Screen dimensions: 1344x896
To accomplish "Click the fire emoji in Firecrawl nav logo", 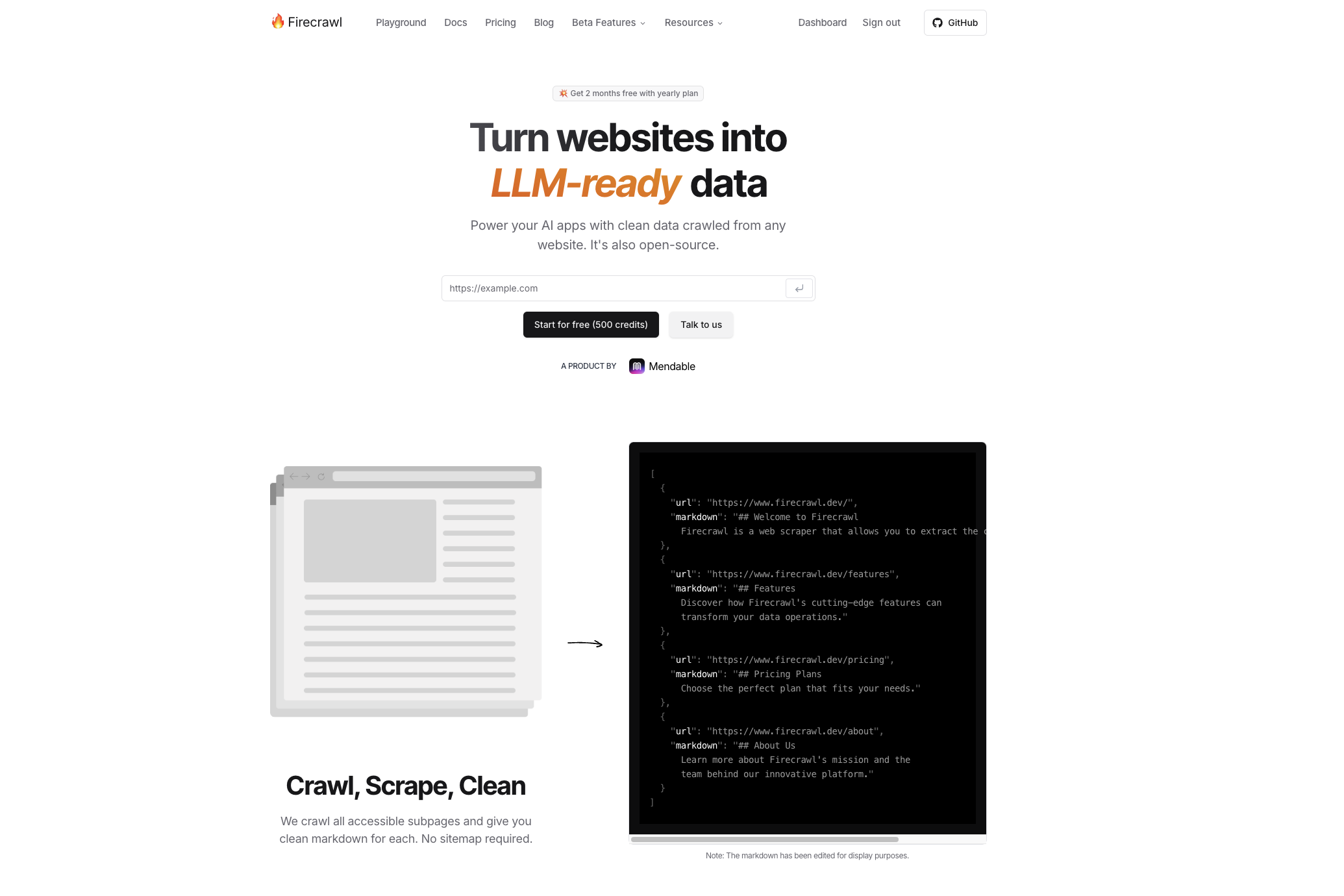I will coord(279,22).
